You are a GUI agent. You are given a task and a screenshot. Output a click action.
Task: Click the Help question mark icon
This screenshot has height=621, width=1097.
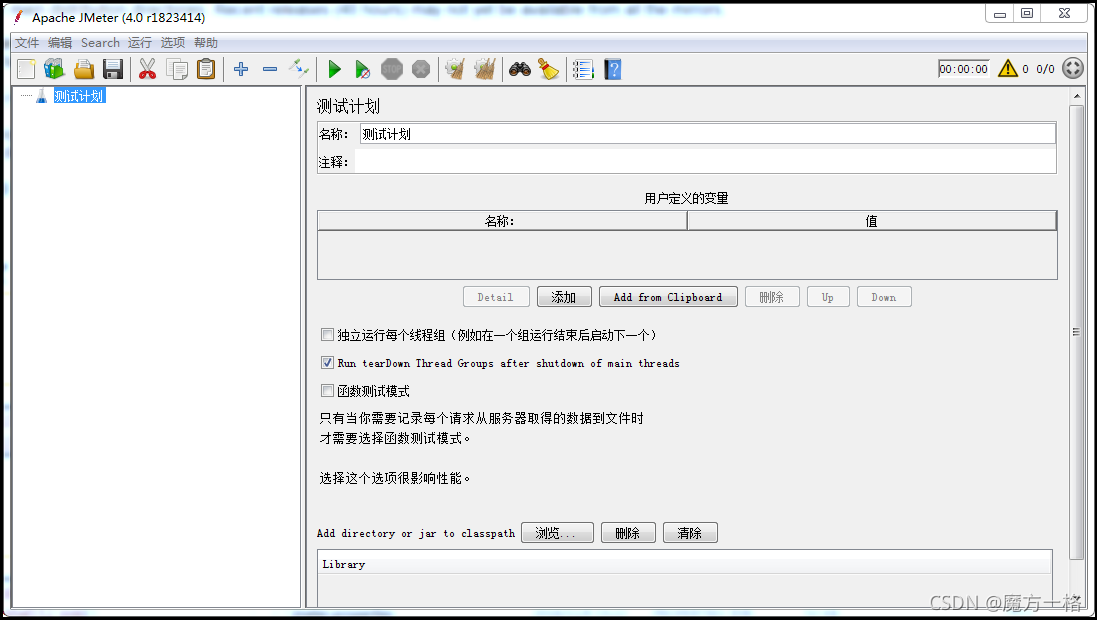[x=613, y=69]
